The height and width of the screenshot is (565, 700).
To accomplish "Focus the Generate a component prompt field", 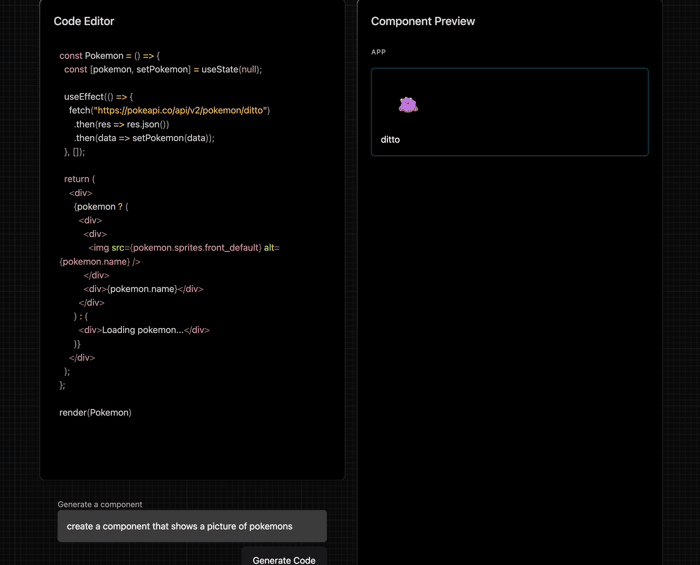I will point(192,526).
